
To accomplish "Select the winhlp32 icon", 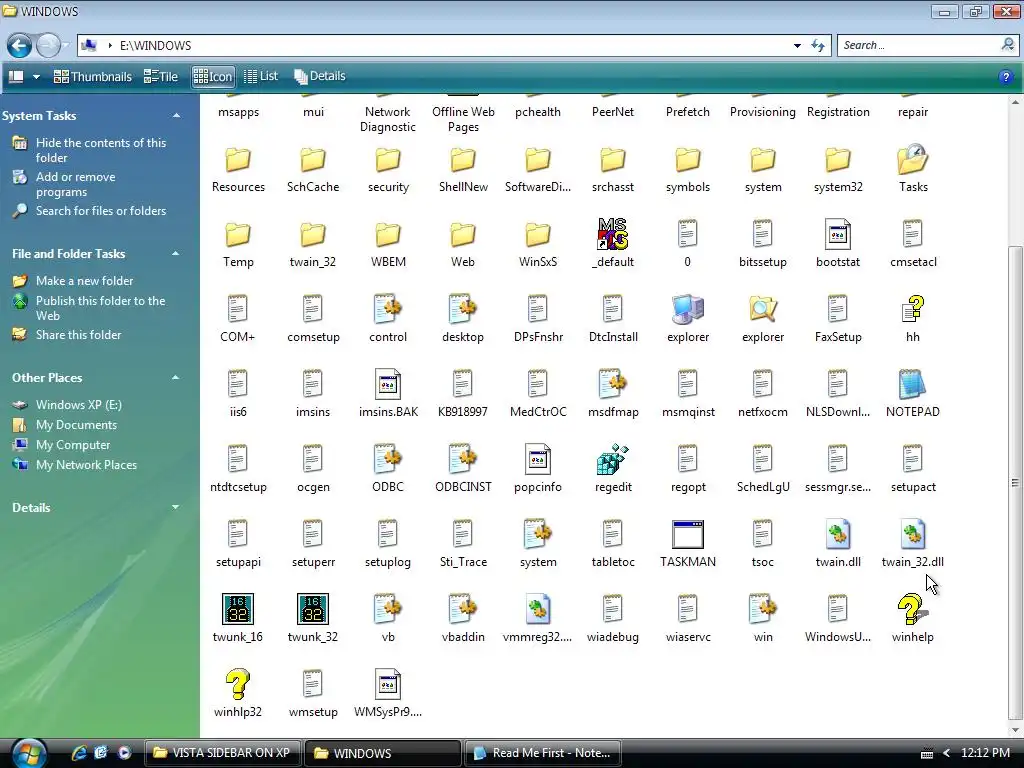I will point(238,685).
